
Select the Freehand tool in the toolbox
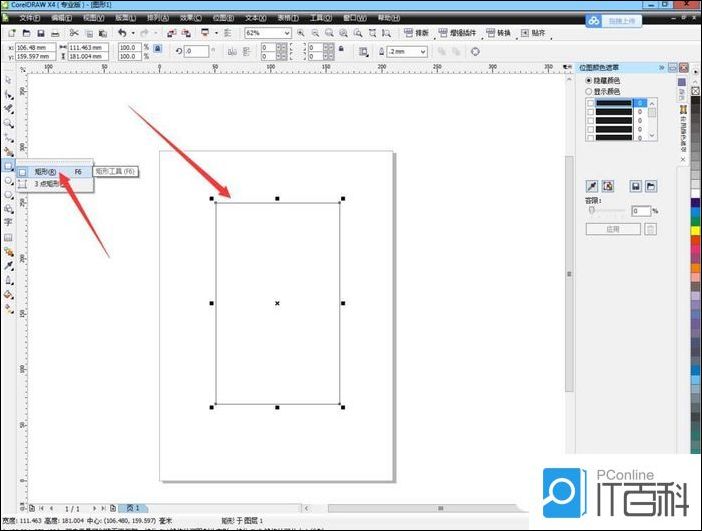pyautogui.click(x=8, y=137)
